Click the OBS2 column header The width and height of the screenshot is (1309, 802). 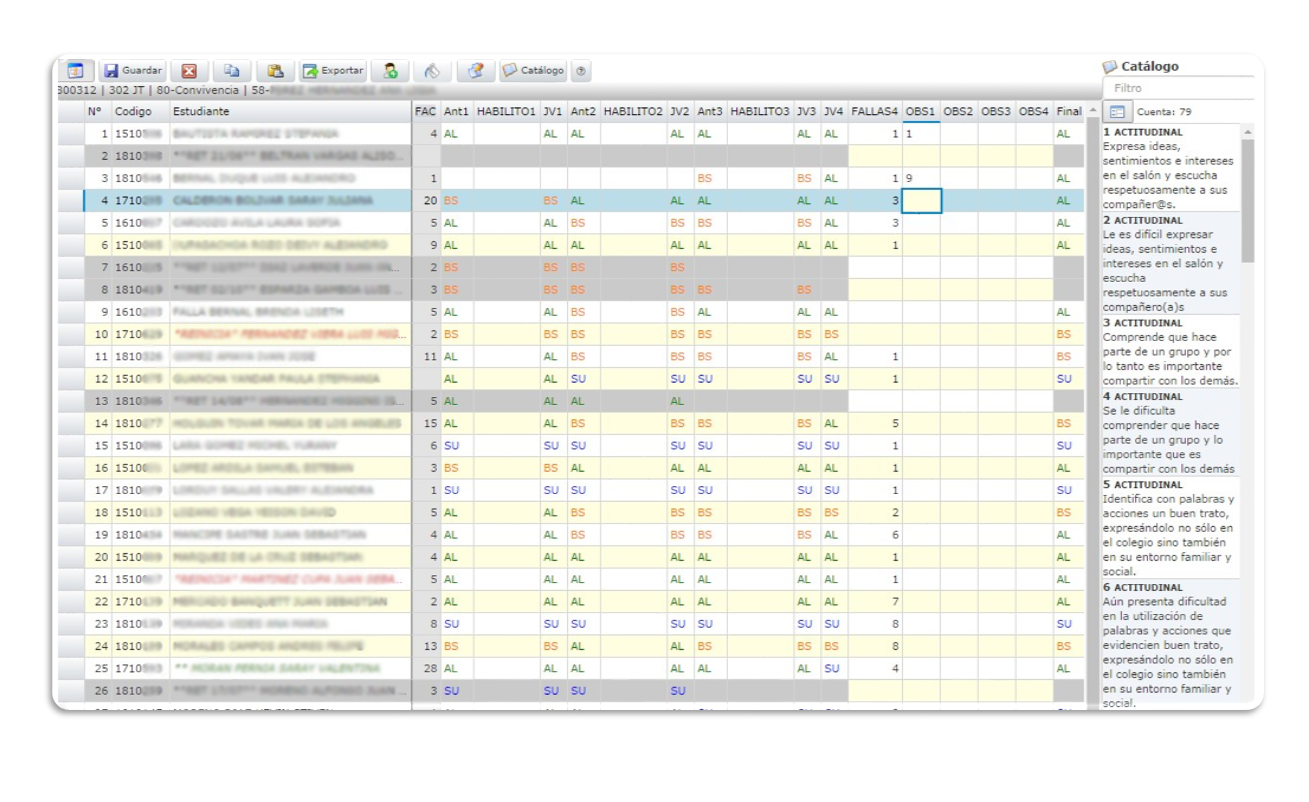point(959,111)
